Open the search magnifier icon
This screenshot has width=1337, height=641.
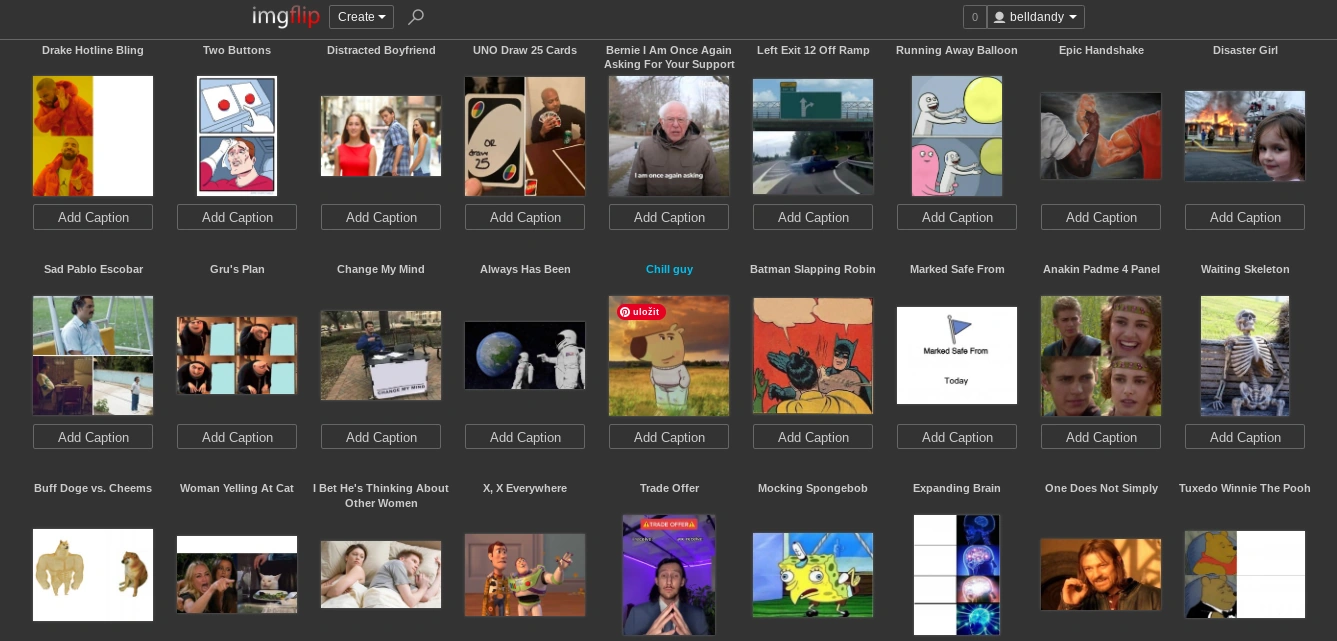pyautogui.click(x=416, y=17)
